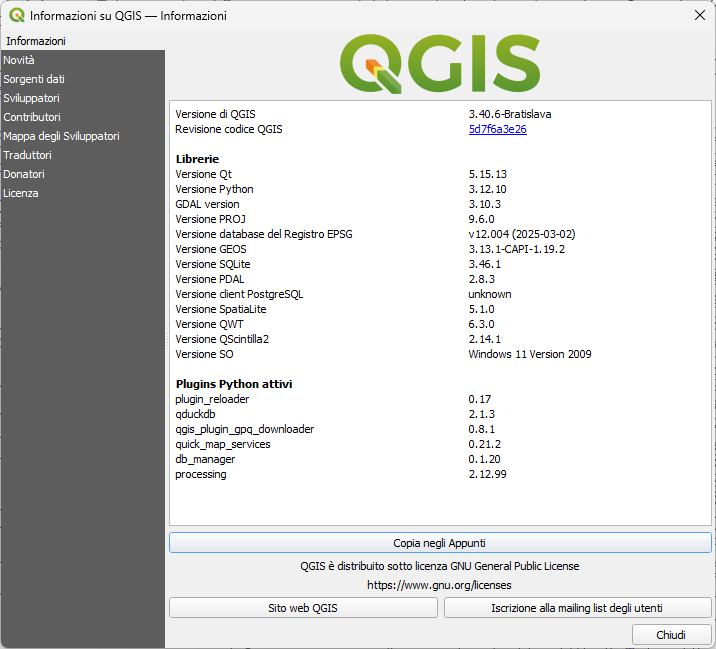Screen dimensions: 716x649
Task: Click Copia negli Appunti button
Action: coord(440,543)
